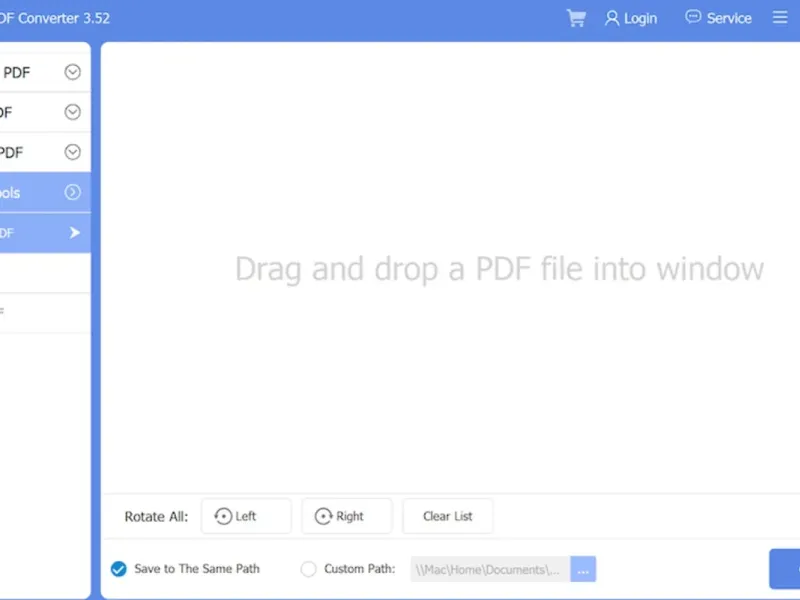Expand the second sidebar section chevron
Viewport: 800px width, 600px height.
pyautogui.click(x=72, y=112)
